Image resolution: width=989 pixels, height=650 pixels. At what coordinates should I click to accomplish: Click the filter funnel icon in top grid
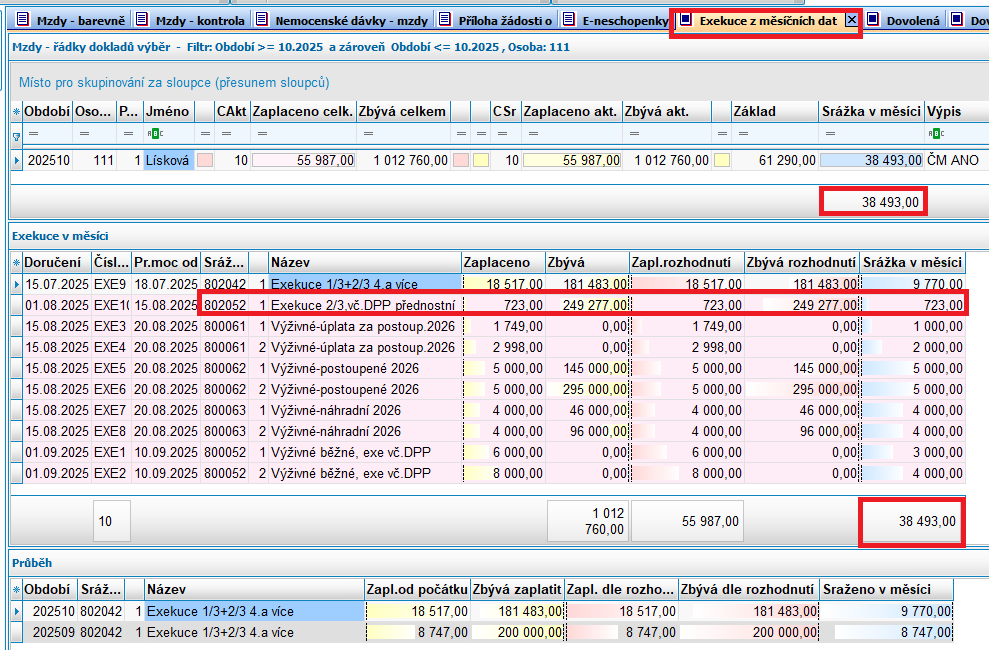point(15,134)
